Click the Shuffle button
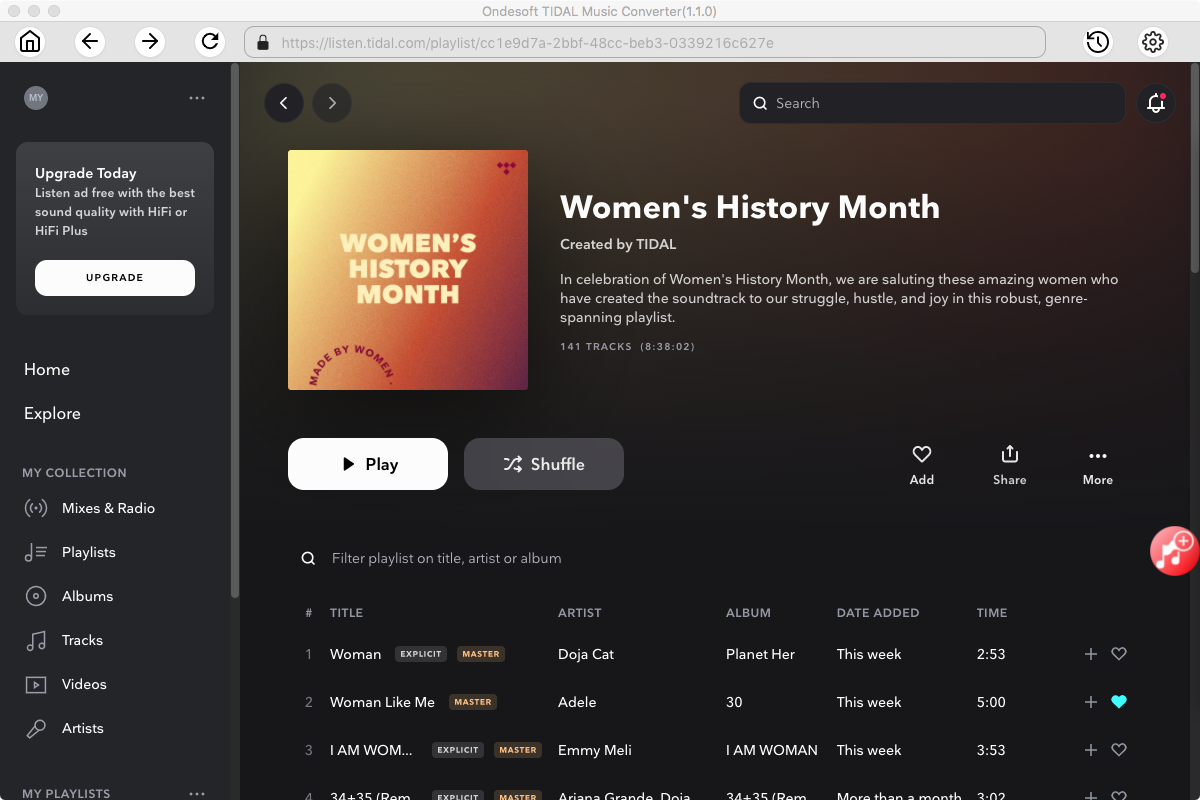 [x=544, y=464]
